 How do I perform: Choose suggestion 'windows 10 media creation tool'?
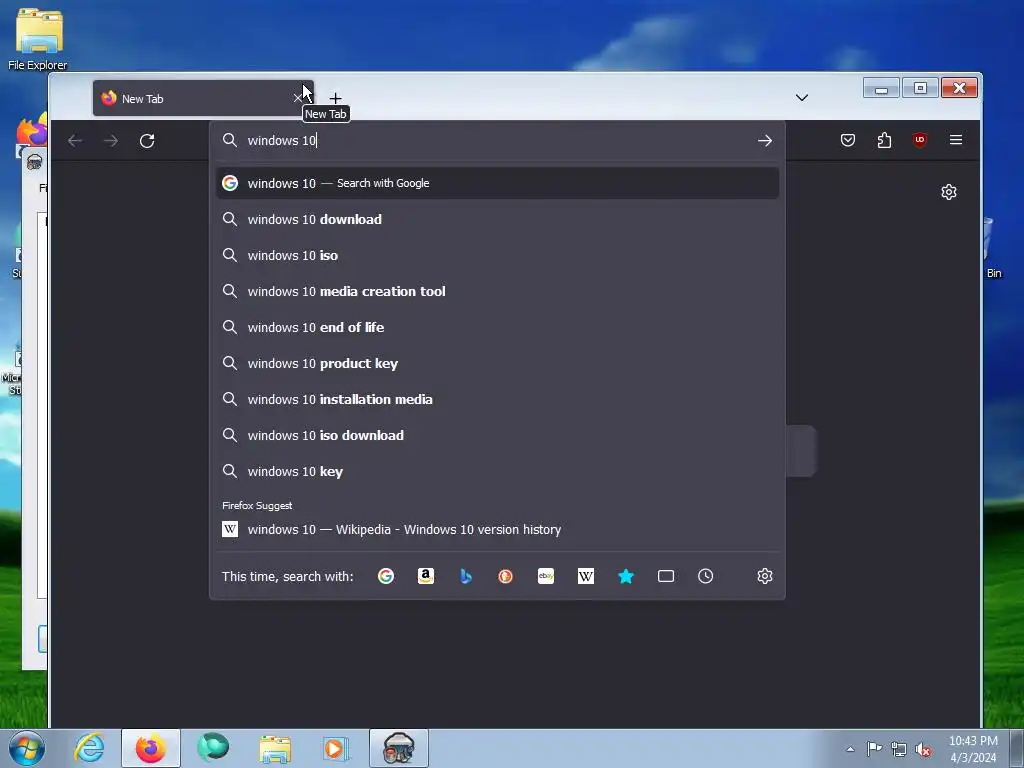coord(497,291)
